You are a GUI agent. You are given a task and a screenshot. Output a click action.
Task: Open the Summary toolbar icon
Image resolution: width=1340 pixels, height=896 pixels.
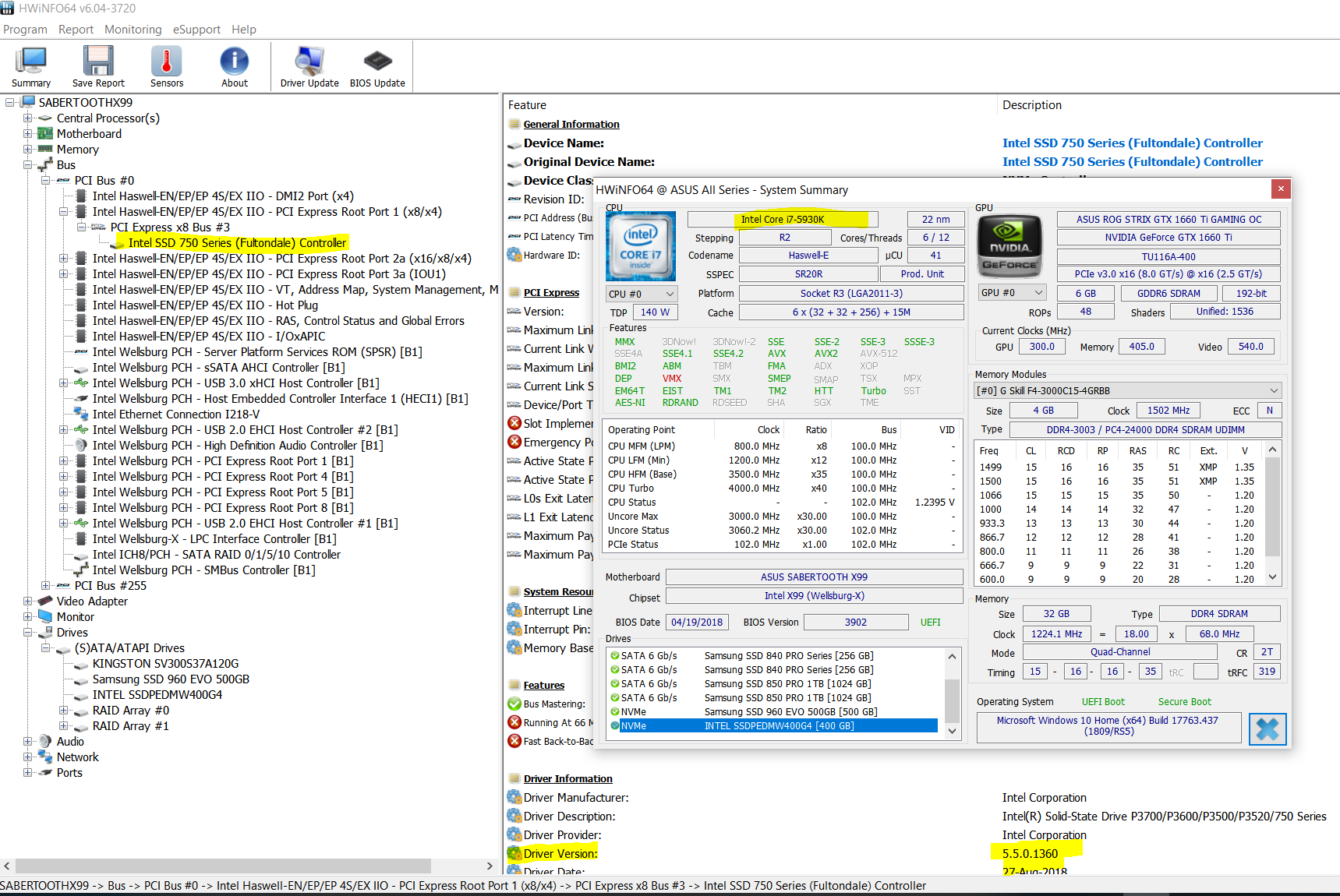[x=31, y=62]
